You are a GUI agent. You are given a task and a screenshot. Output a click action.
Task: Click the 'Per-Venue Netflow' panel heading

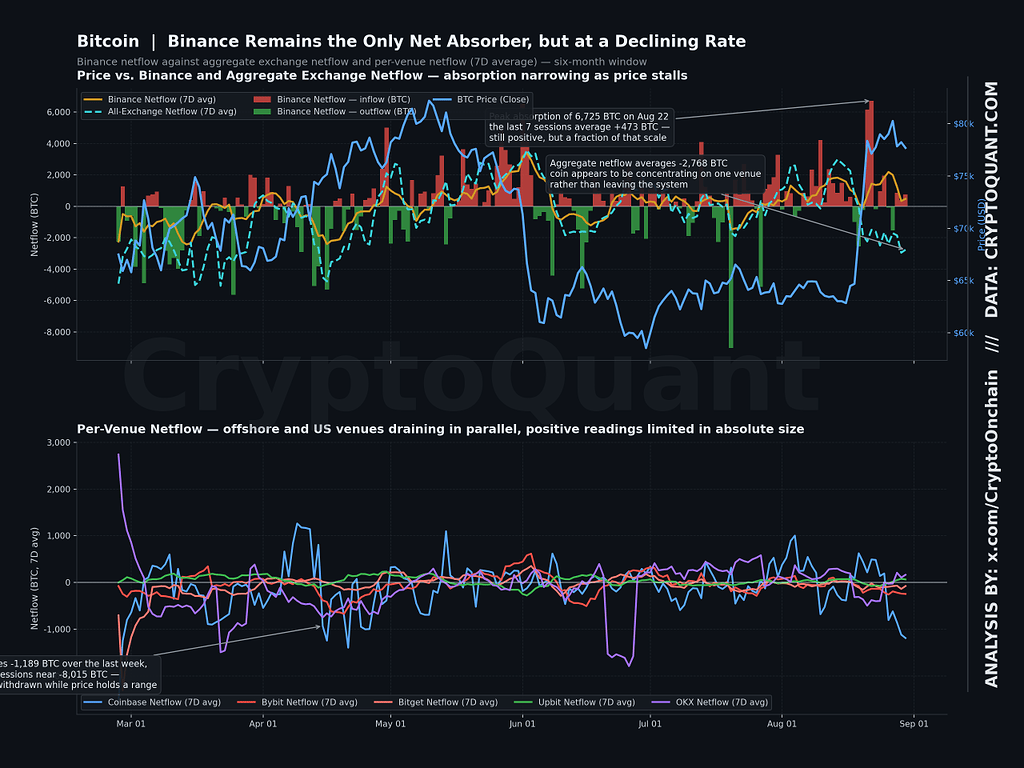coord(440,429)
